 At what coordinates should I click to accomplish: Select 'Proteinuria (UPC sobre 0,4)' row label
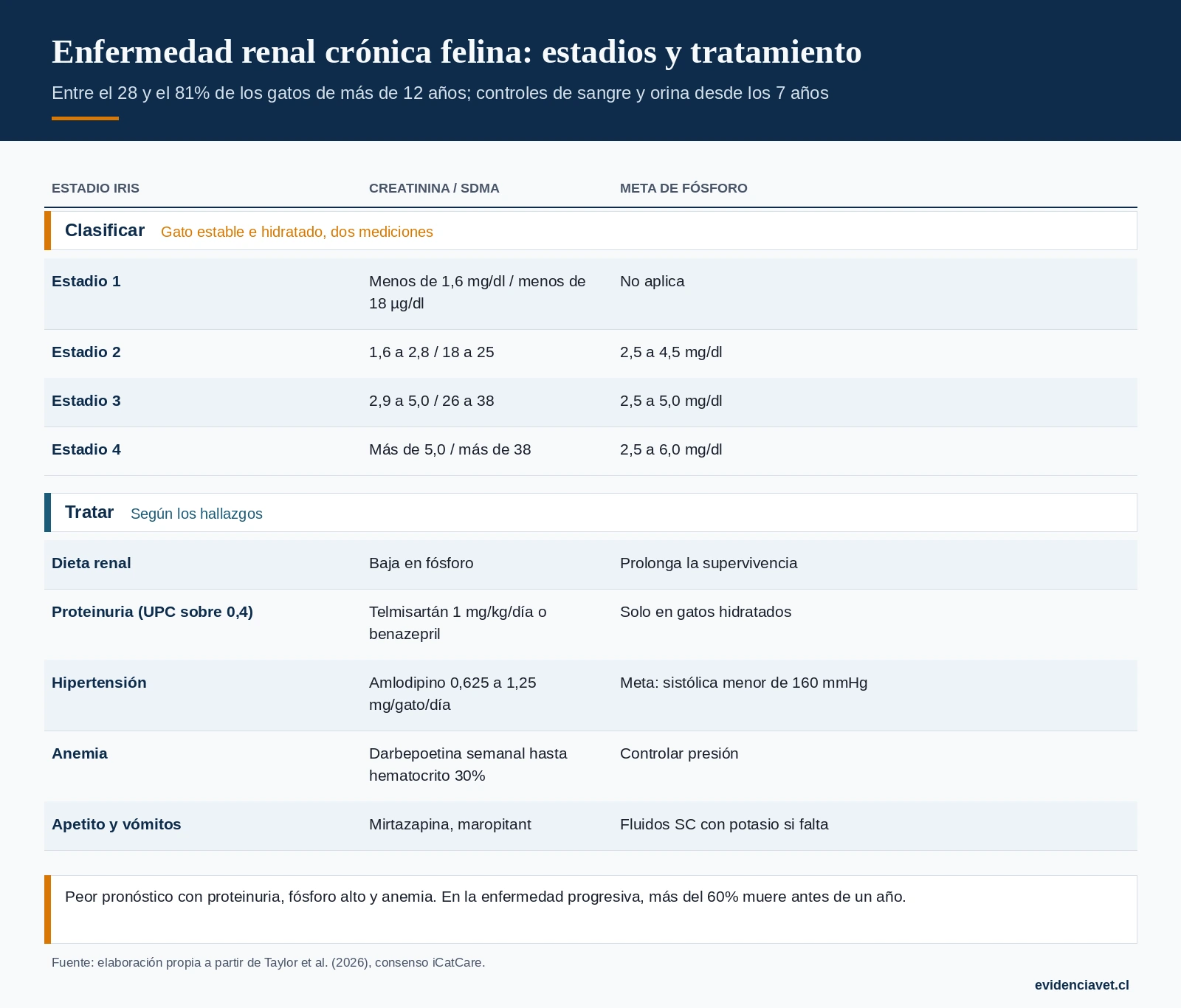click(152, 612)
